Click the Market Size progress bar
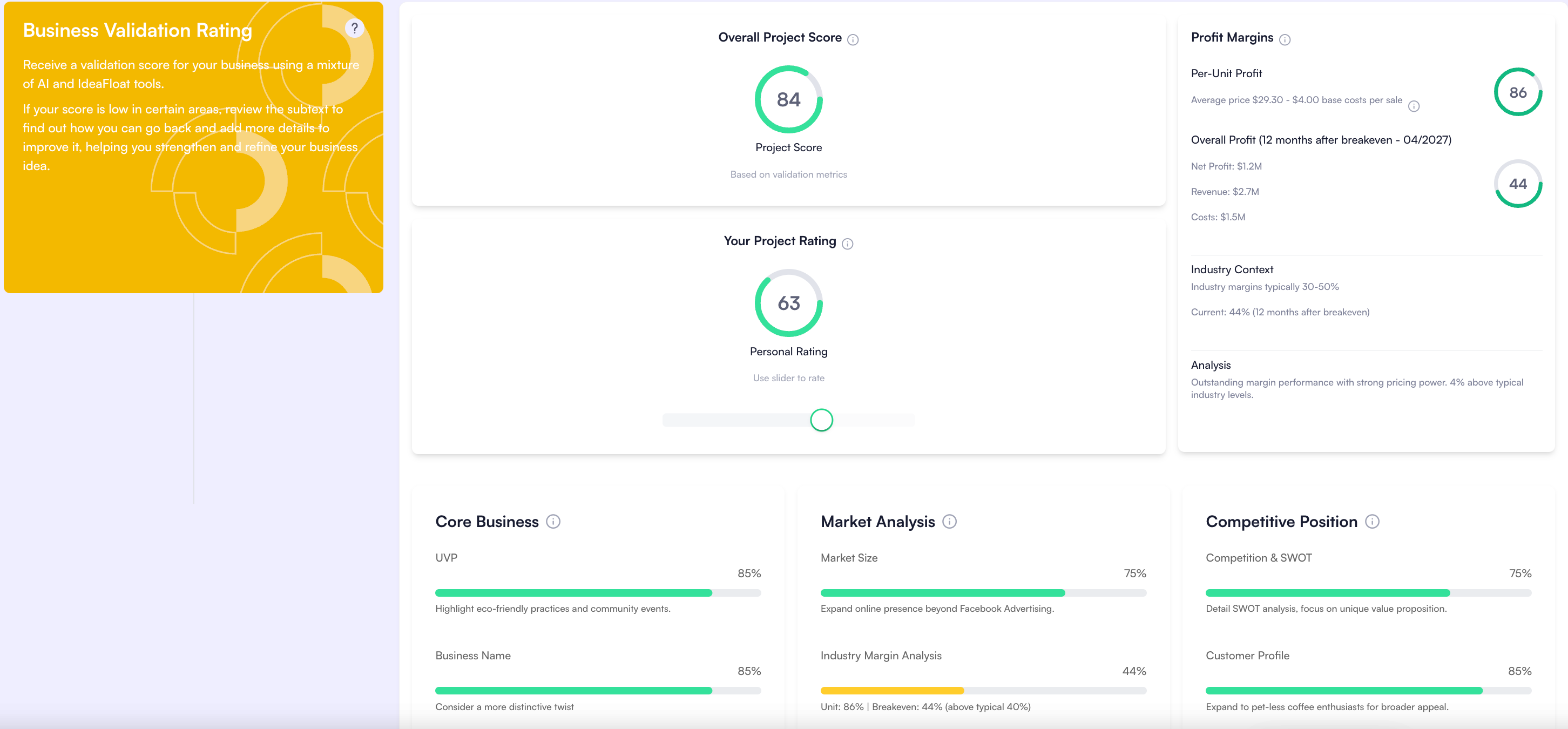 (x=983, y=593)
